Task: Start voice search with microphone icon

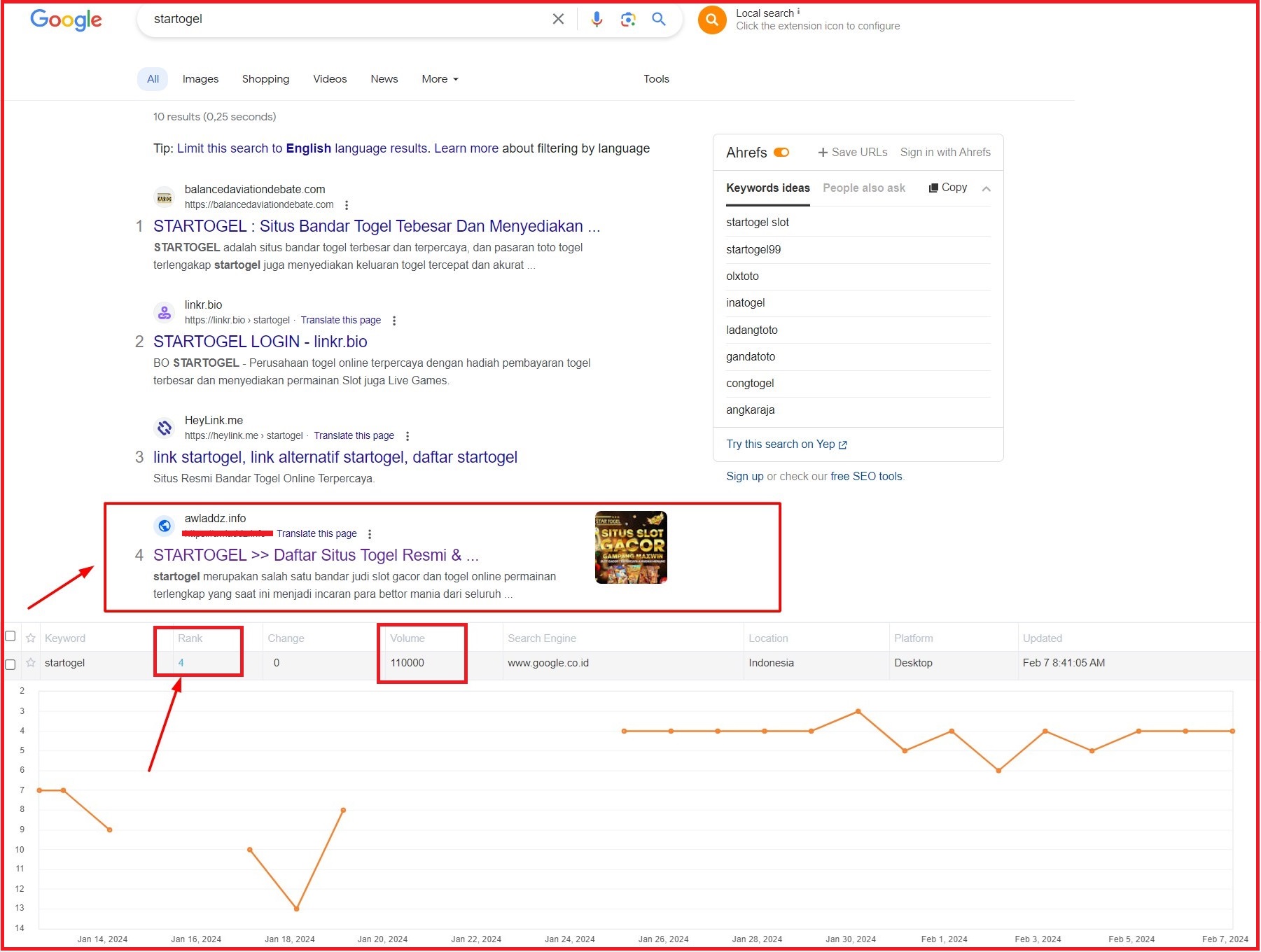Action: point(597,19)
